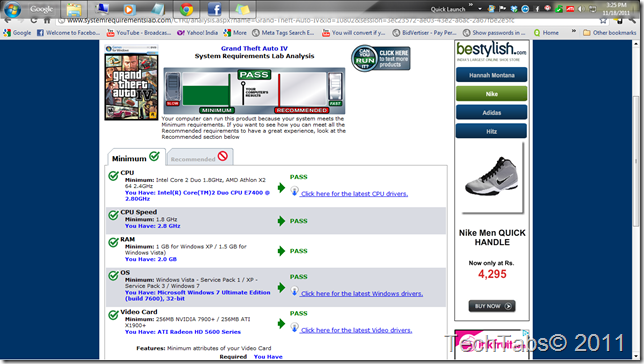The height and width of the screenshot is (364, 644).
Task: Select the green Nike ad button
Action: click(492, 94)
